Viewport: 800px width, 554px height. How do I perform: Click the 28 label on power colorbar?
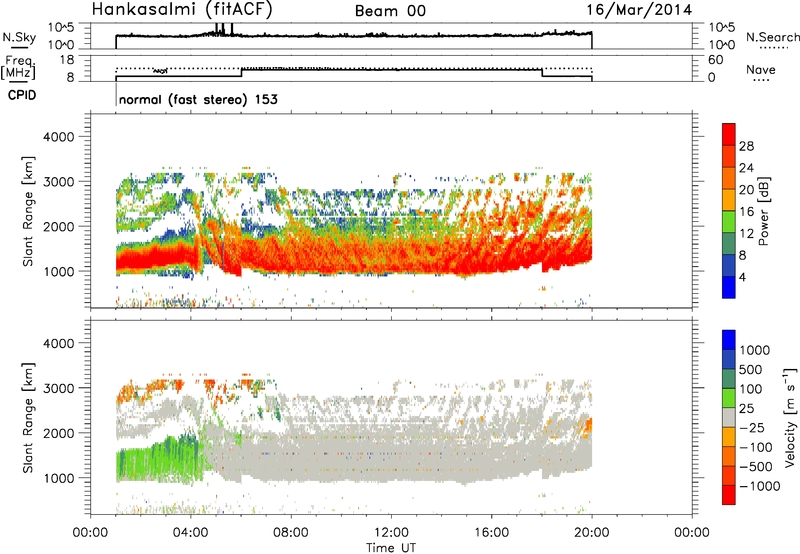(x=746, y=146)
